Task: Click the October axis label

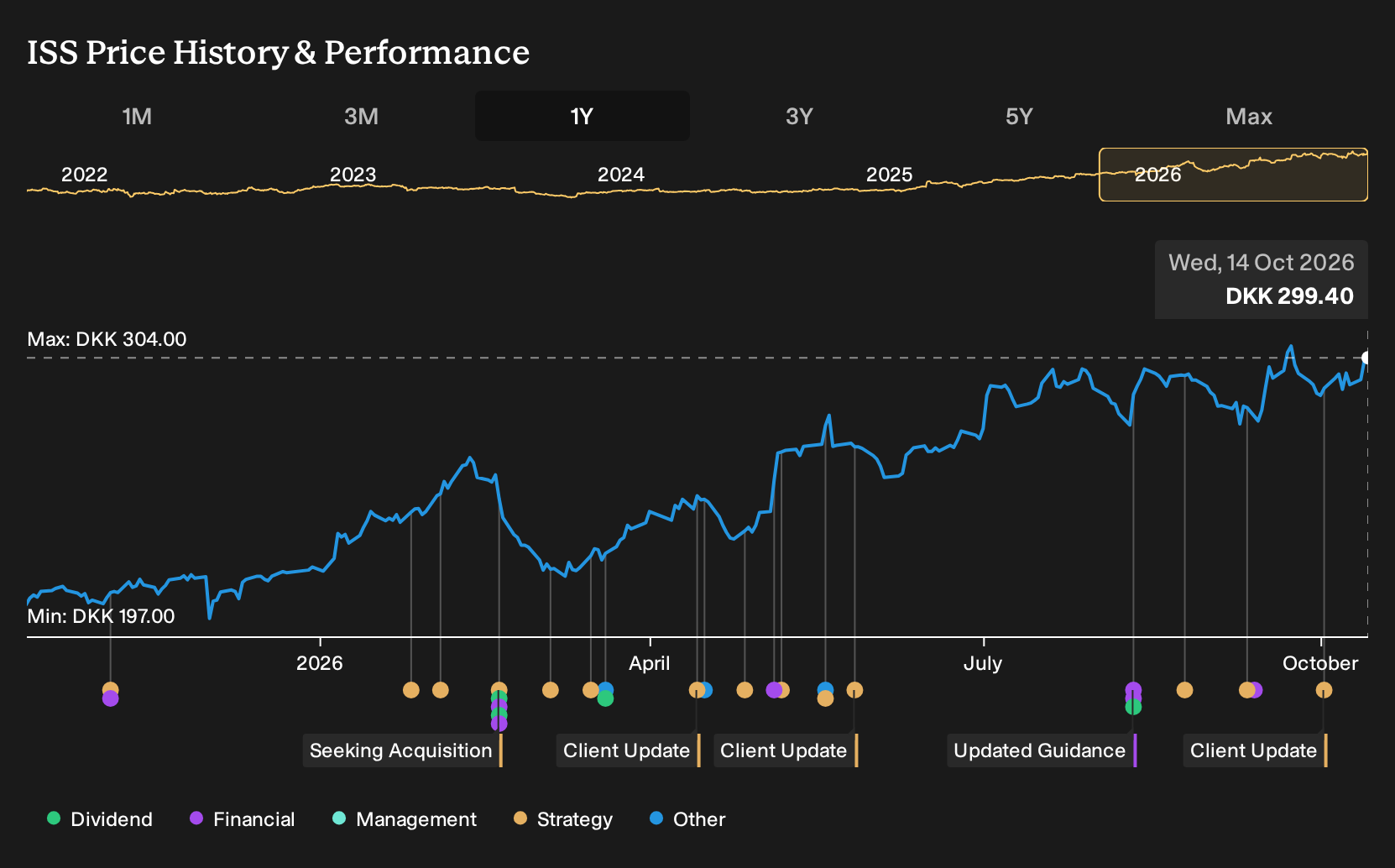Action: 1320,663
